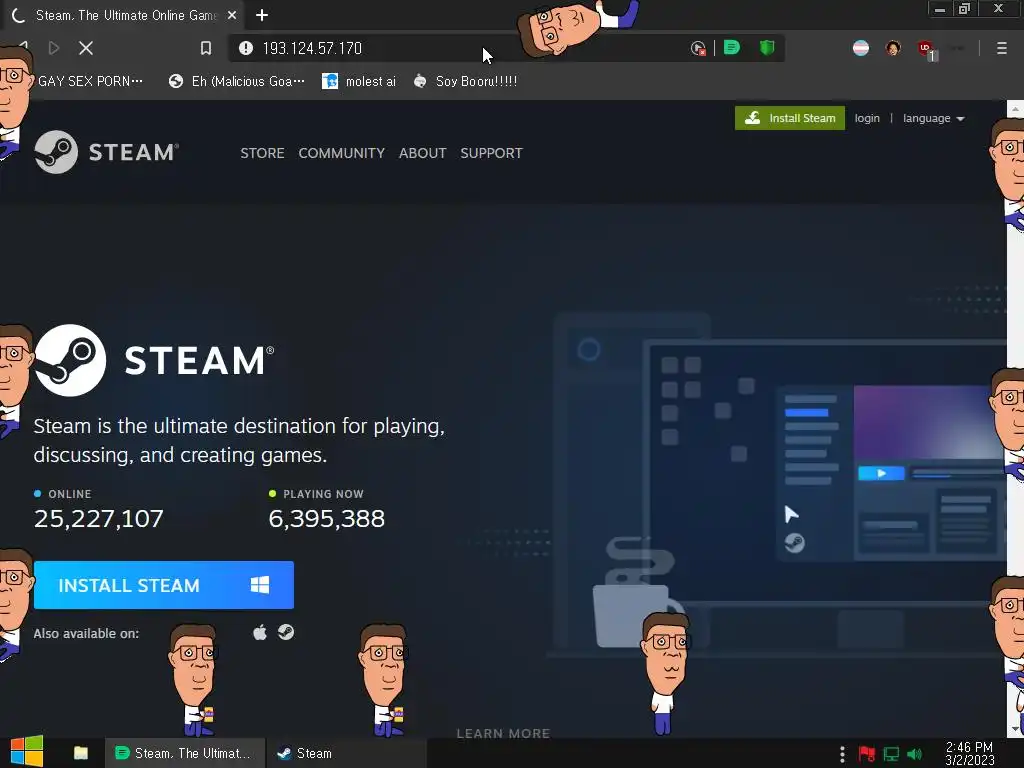Open the profile avatar extension icon
The height and width of the screenshot is (768, 1024).
click(x=893, y=48)
